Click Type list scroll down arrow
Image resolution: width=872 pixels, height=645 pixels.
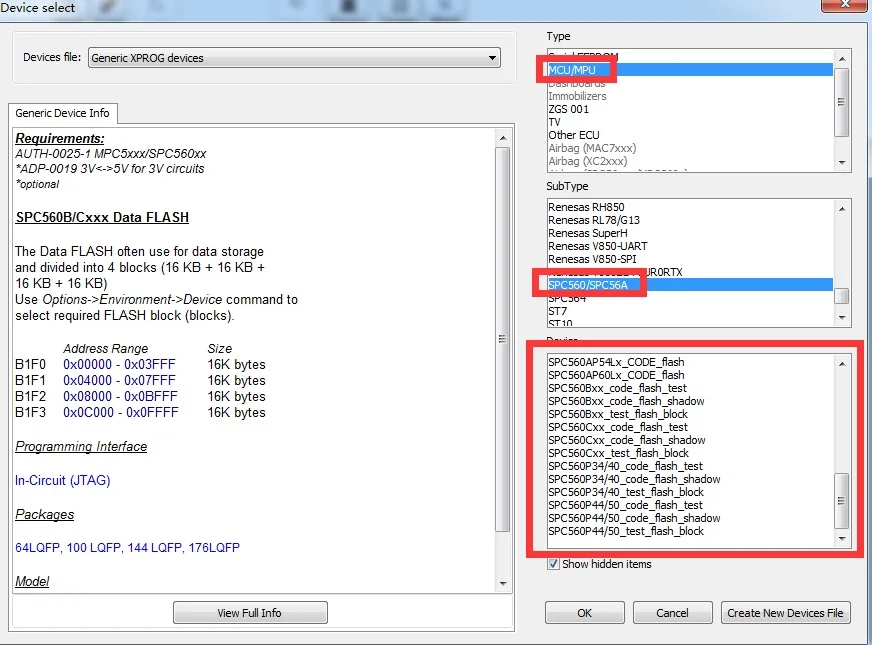[842, 162]
